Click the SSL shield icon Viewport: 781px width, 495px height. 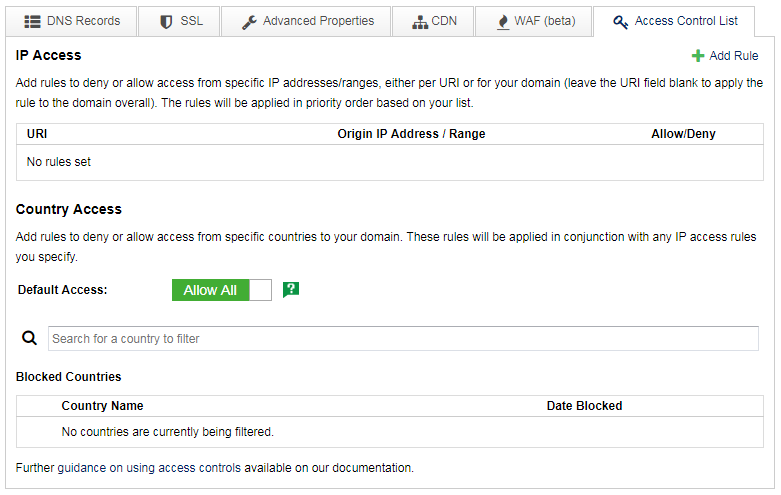point(166,21)
